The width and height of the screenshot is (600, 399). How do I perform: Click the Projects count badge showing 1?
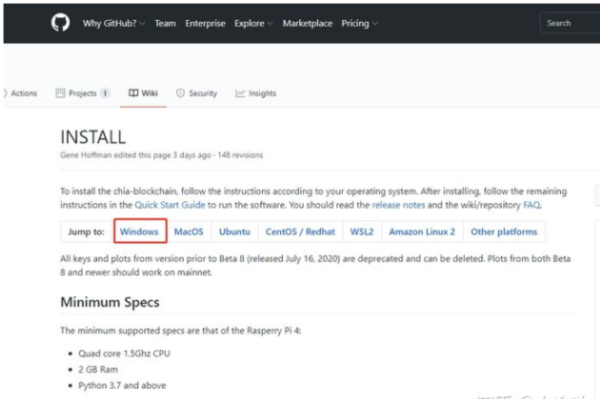pos(105,93)
